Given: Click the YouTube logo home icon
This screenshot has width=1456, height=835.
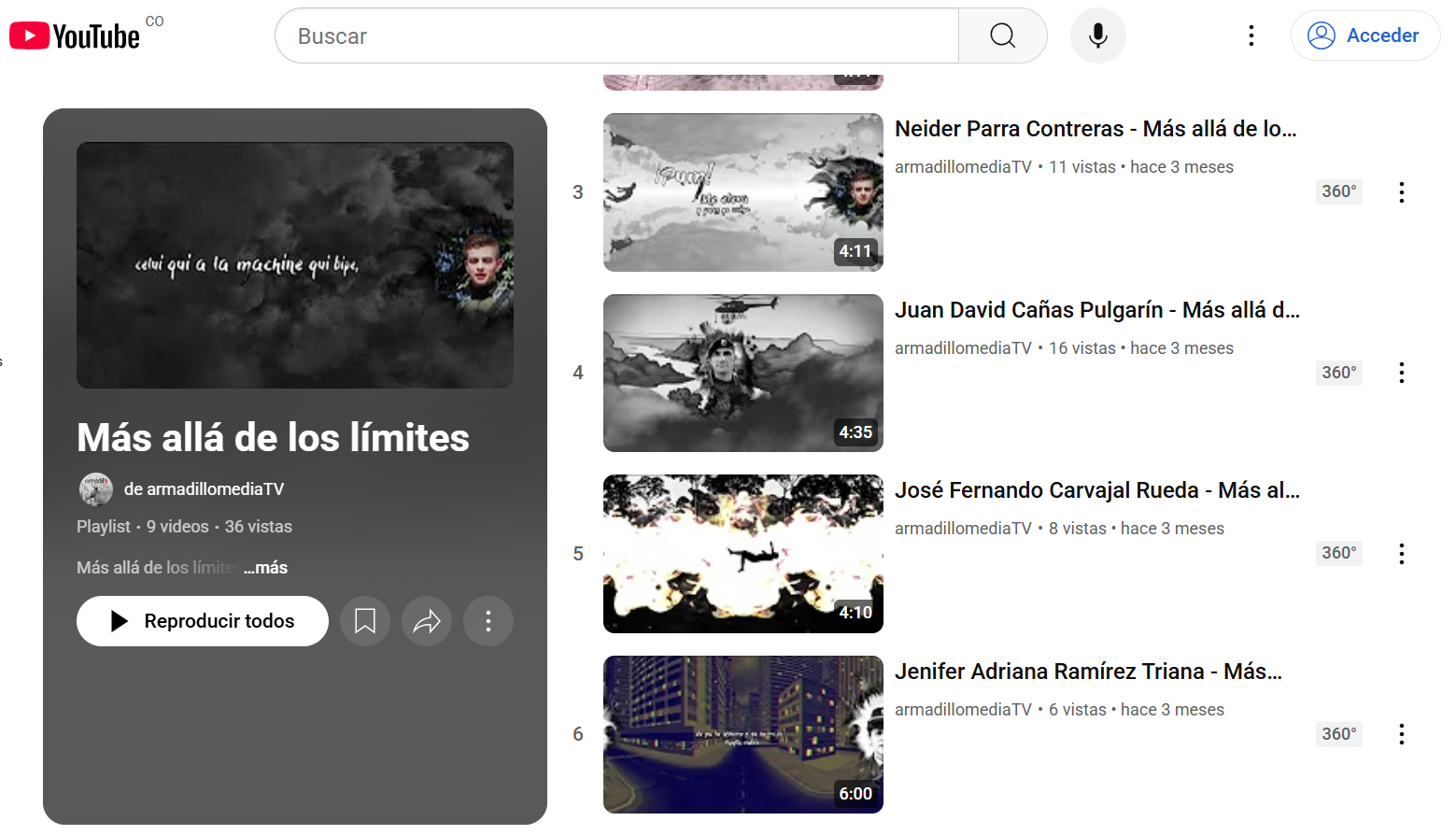Looking at the screenshot, I should 75,36.
